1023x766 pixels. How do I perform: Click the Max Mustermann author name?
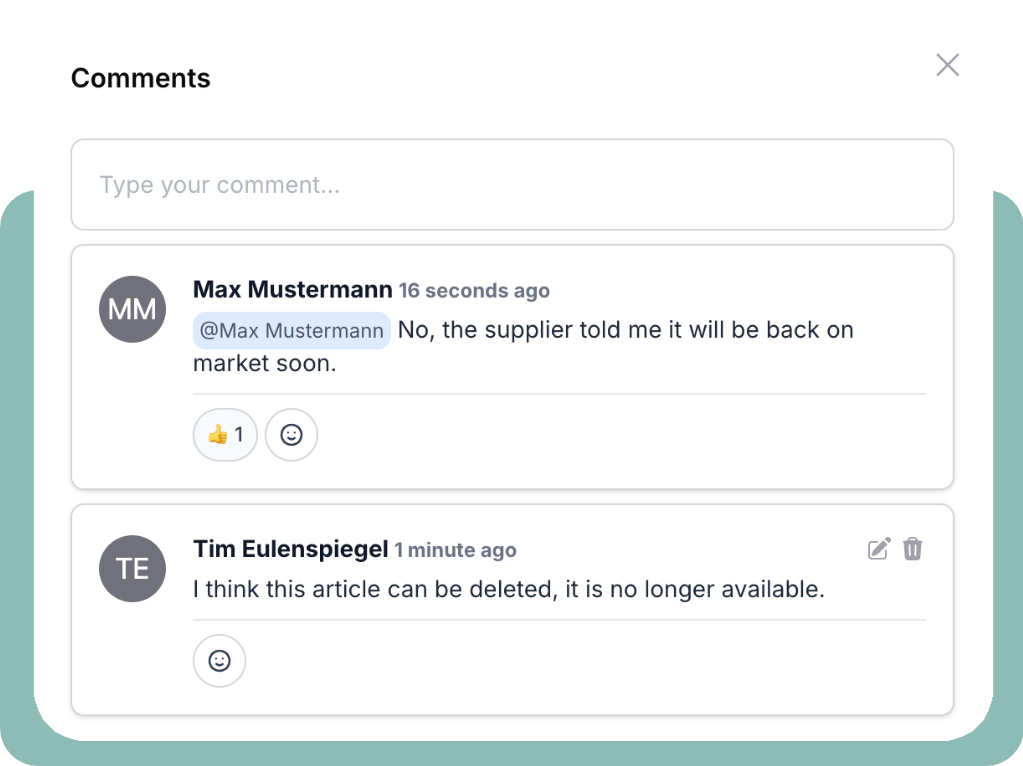(292, 290)
